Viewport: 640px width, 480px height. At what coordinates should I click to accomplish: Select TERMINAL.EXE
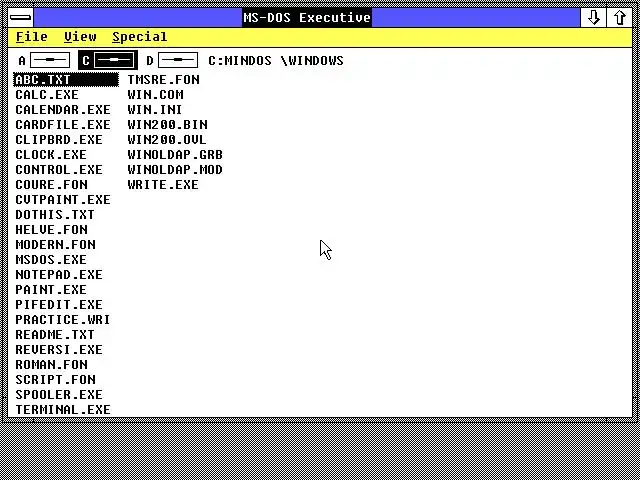point(63,410)
